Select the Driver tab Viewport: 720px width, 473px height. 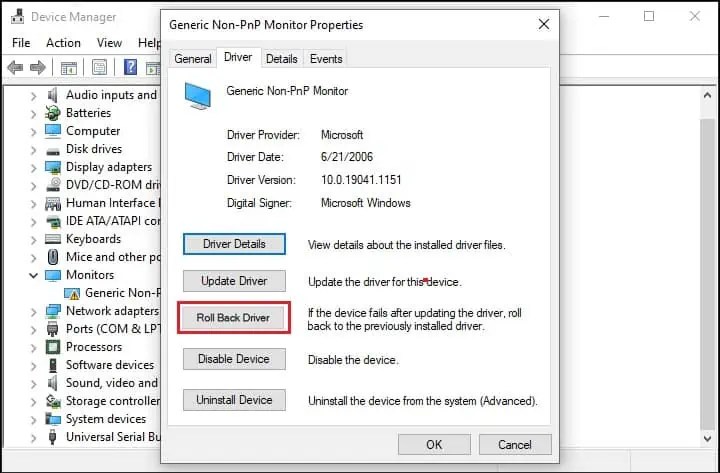[x=238, y=57]
